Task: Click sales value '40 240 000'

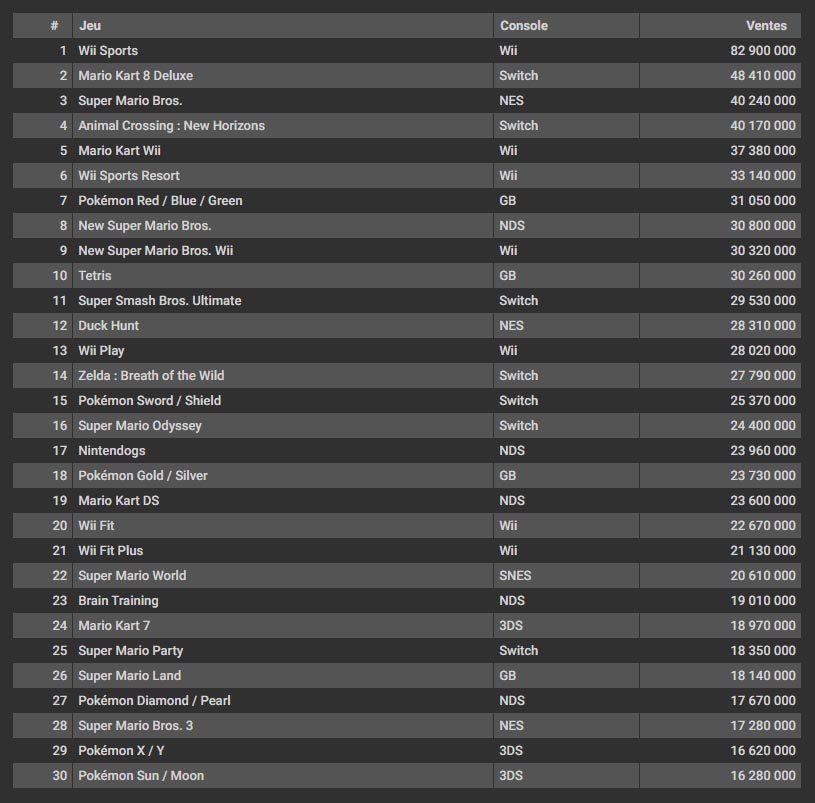Action: point(763,100)
